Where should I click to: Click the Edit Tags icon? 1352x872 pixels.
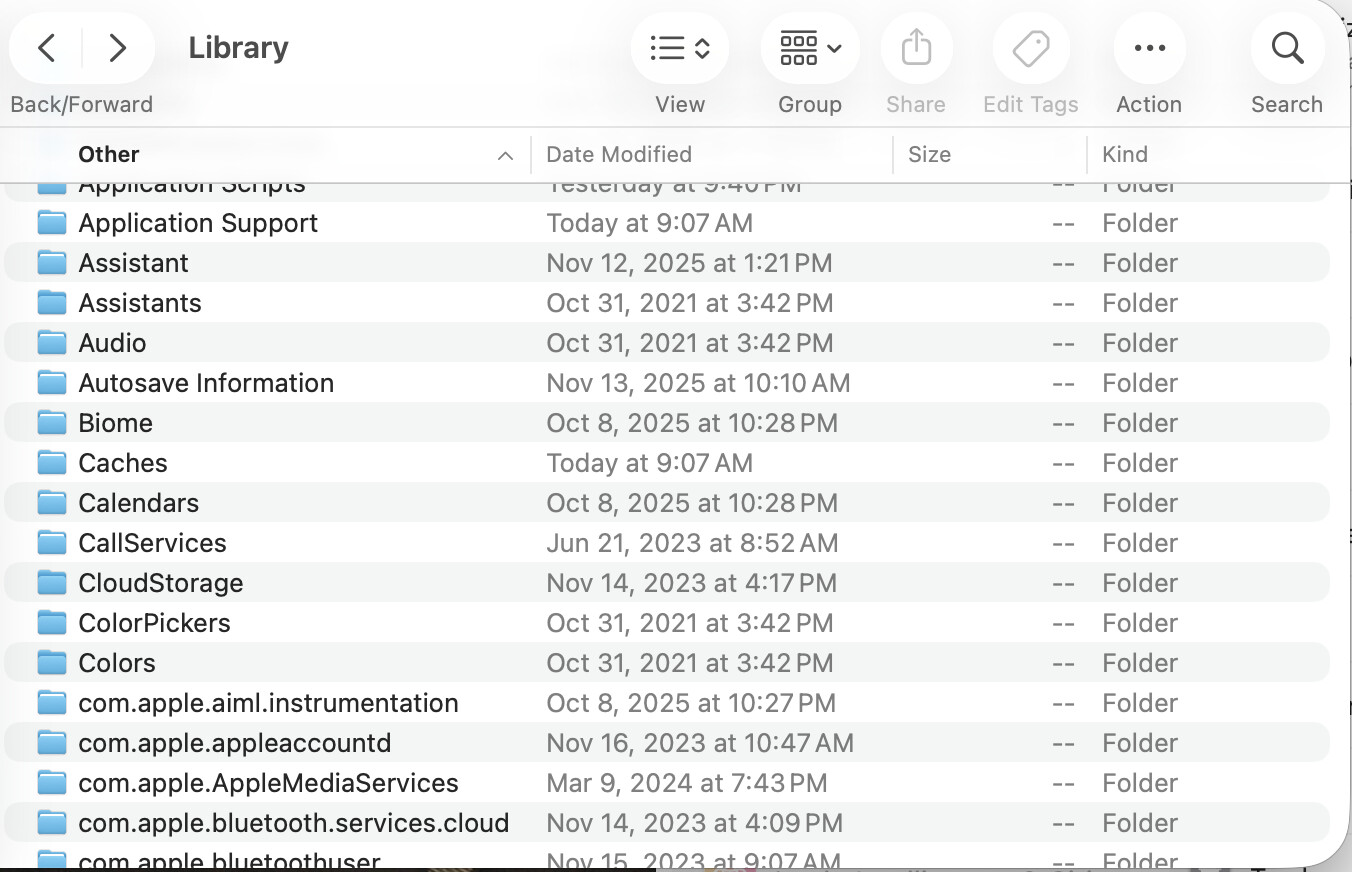tap(1030, 47)
